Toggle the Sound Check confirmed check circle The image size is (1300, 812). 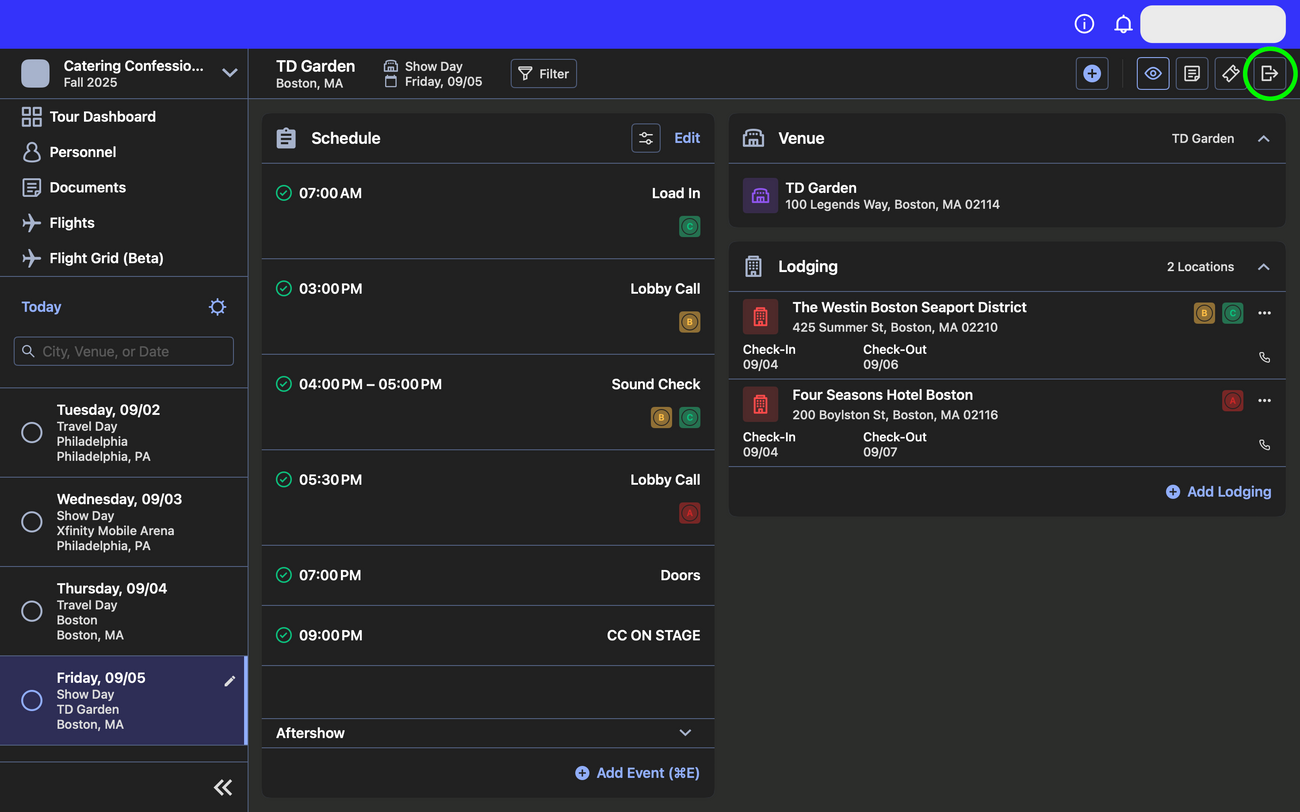tap(284, 384)
